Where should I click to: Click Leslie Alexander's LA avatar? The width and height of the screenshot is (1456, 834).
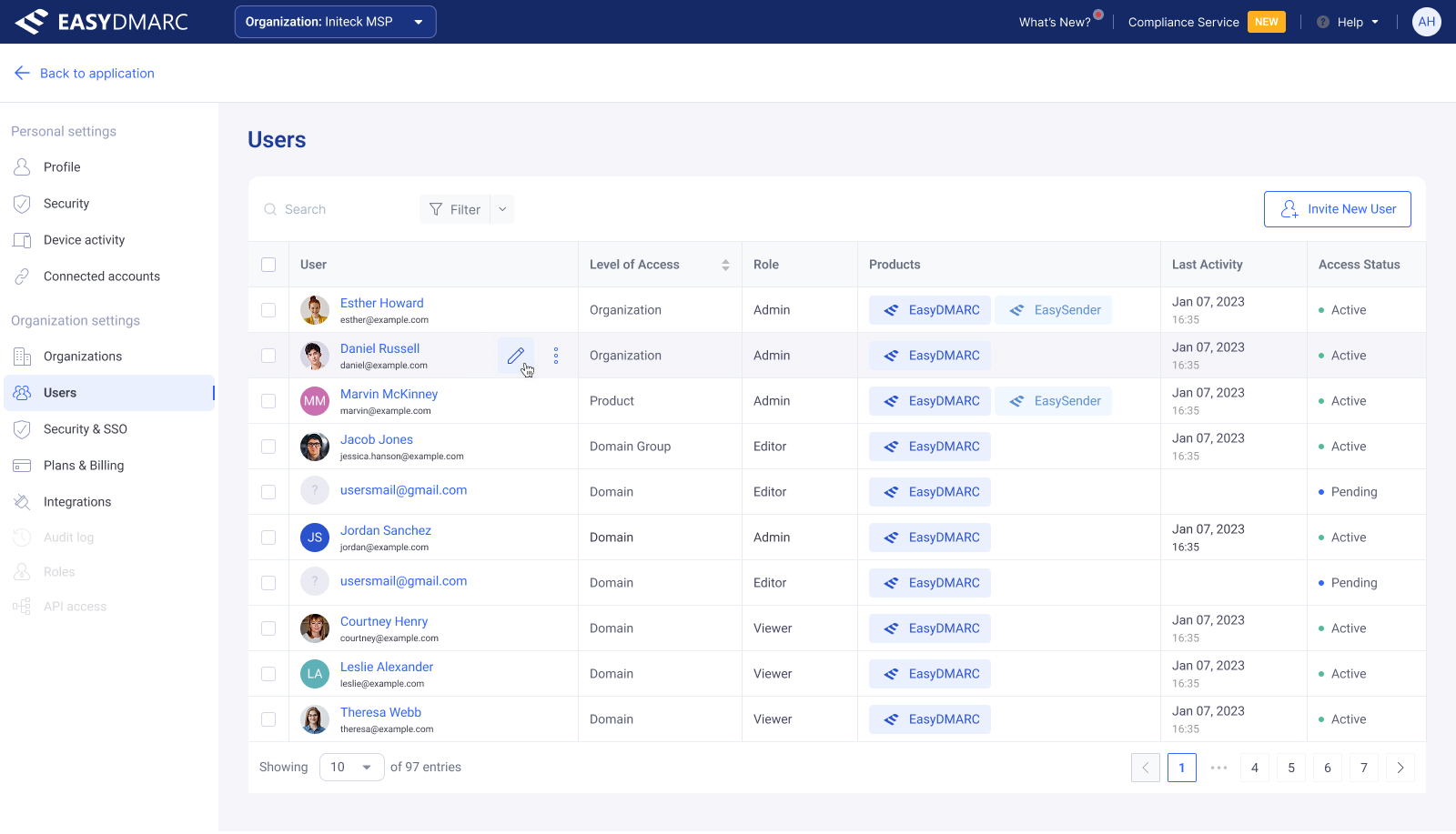click(x=315, y=674)
